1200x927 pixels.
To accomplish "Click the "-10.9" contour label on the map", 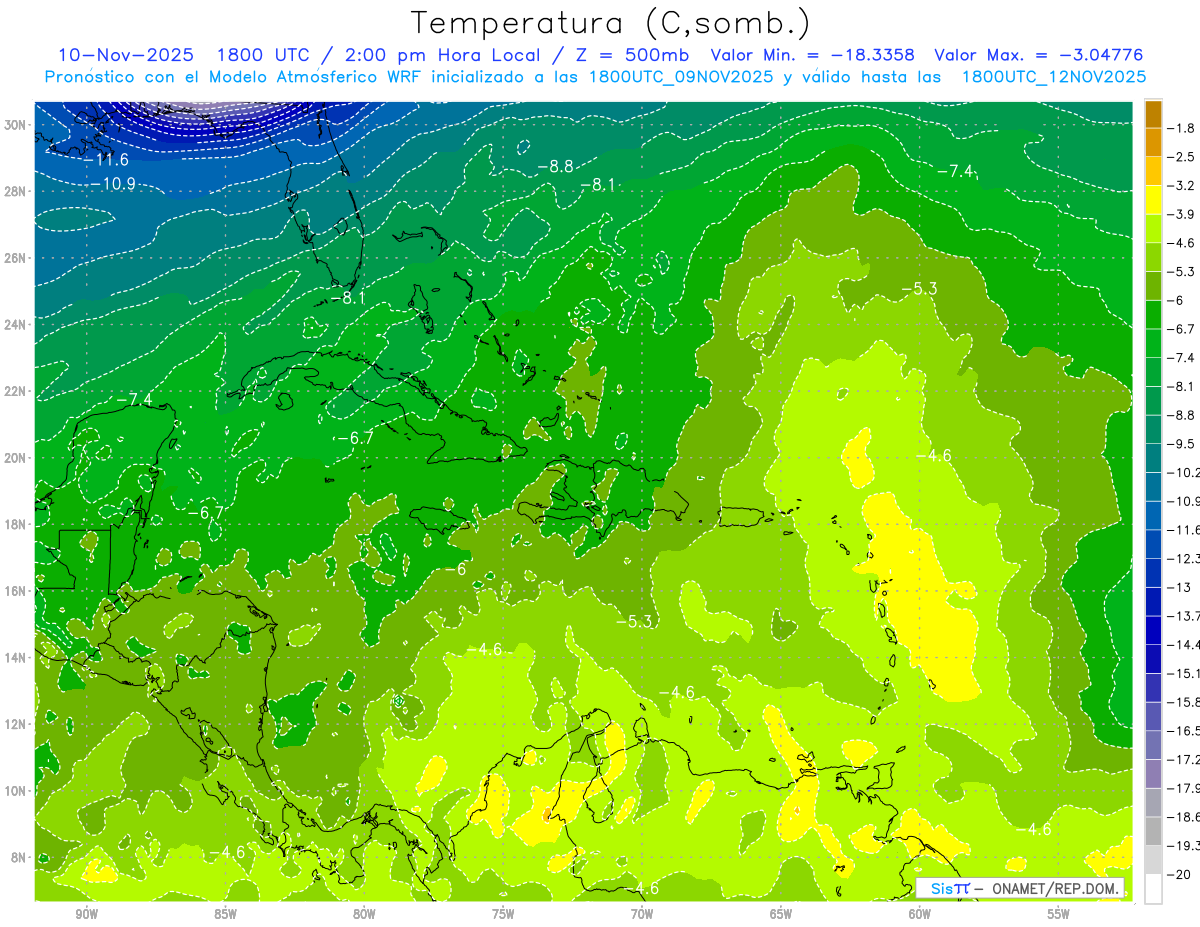I will [x=112, y=184].
